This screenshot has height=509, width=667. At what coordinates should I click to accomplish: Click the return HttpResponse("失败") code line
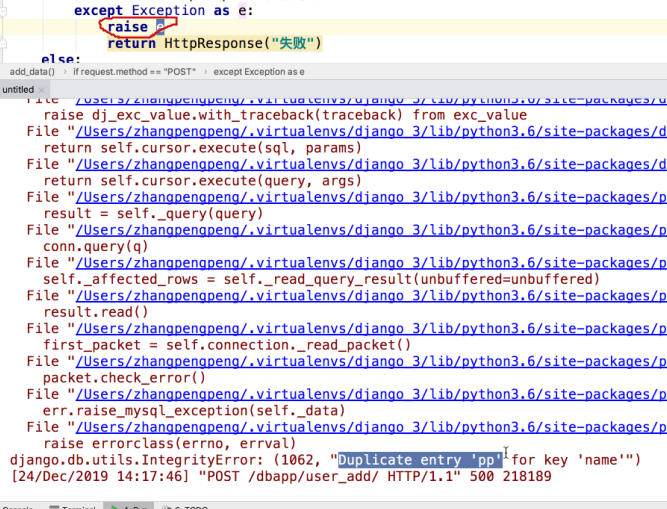[x=215, y=43]
